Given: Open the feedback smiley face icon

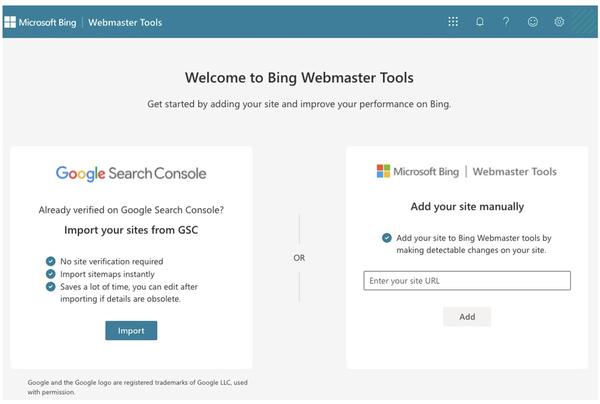Looking at the screenshot, I should click(533, 22).
